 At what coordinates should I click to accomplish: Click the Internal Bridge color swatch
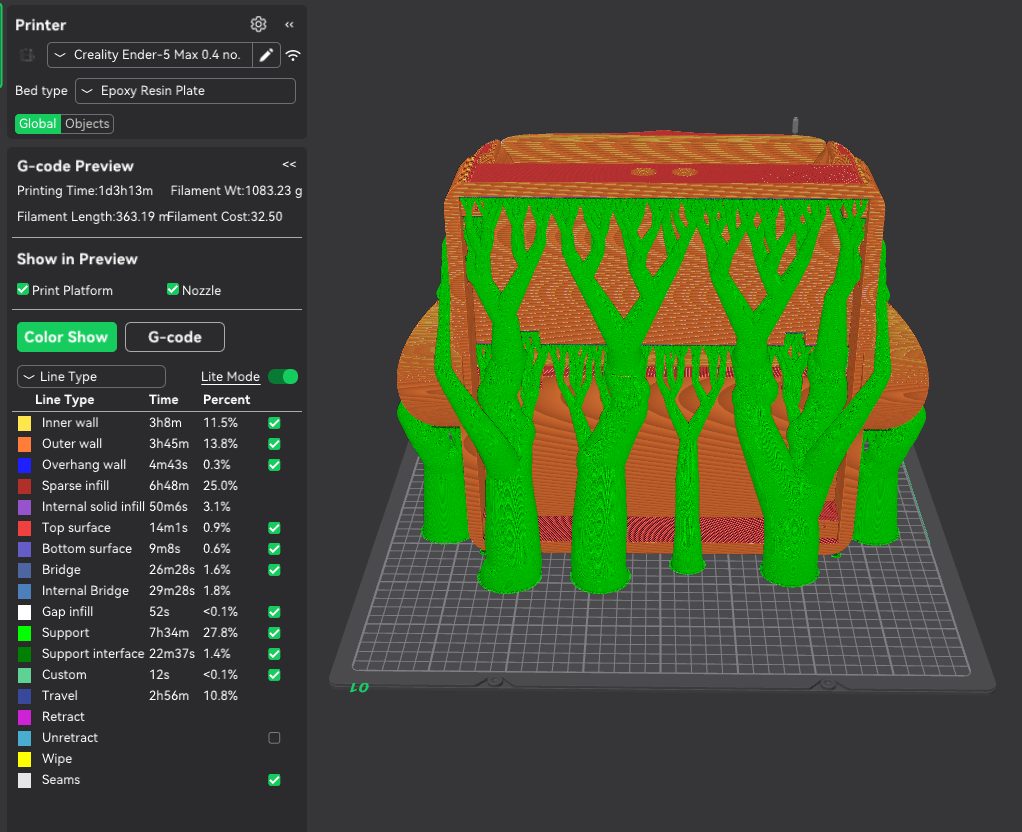click(x=24, y=591)
